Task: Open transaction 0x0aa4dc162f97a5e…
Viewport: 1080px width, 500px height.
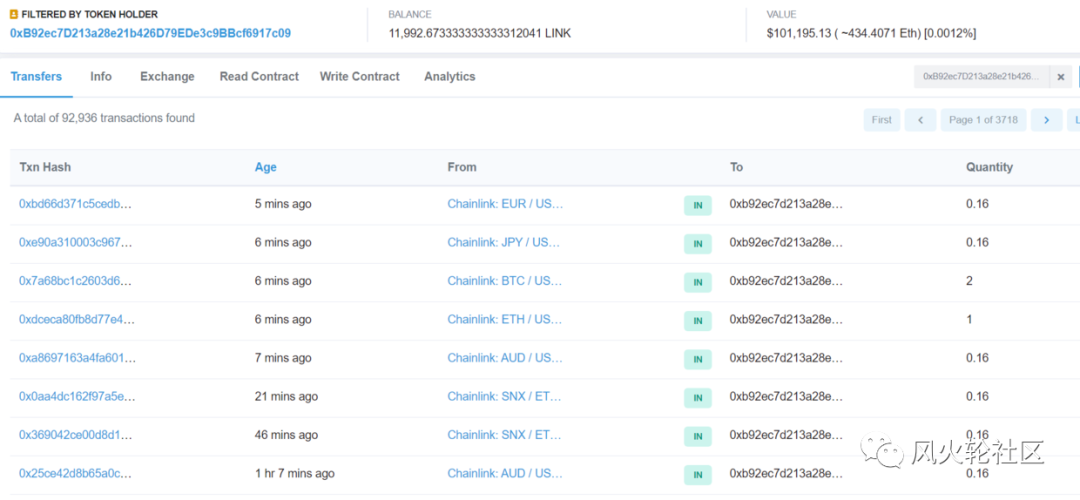Action: pyautogui.click(x=77, y=397)
